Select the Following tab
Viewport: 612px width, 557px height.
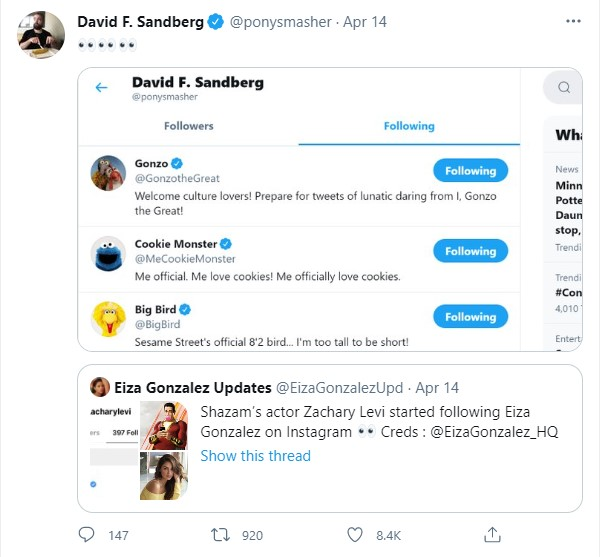[x=409, y=126]
